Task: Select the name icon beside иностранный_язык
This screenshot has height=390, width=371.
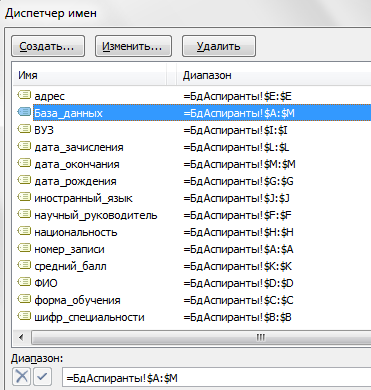Action: click(24, 198)
